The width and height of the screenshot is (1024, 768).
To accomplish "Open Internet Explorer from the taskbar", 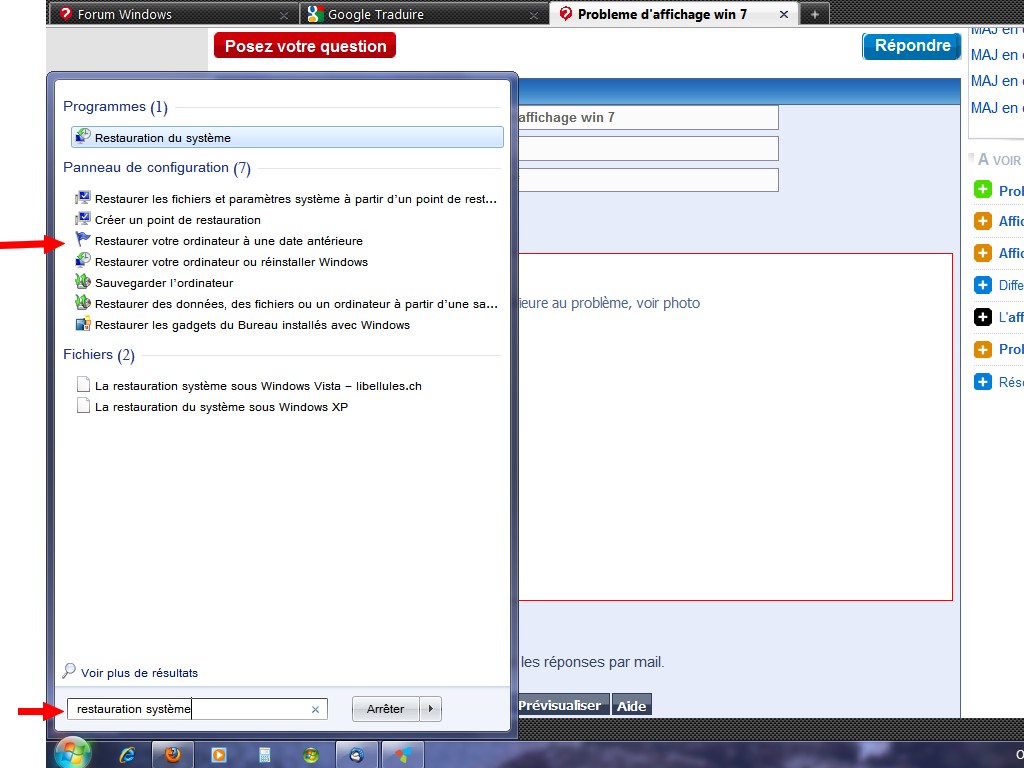I will [x=127, y=755].
